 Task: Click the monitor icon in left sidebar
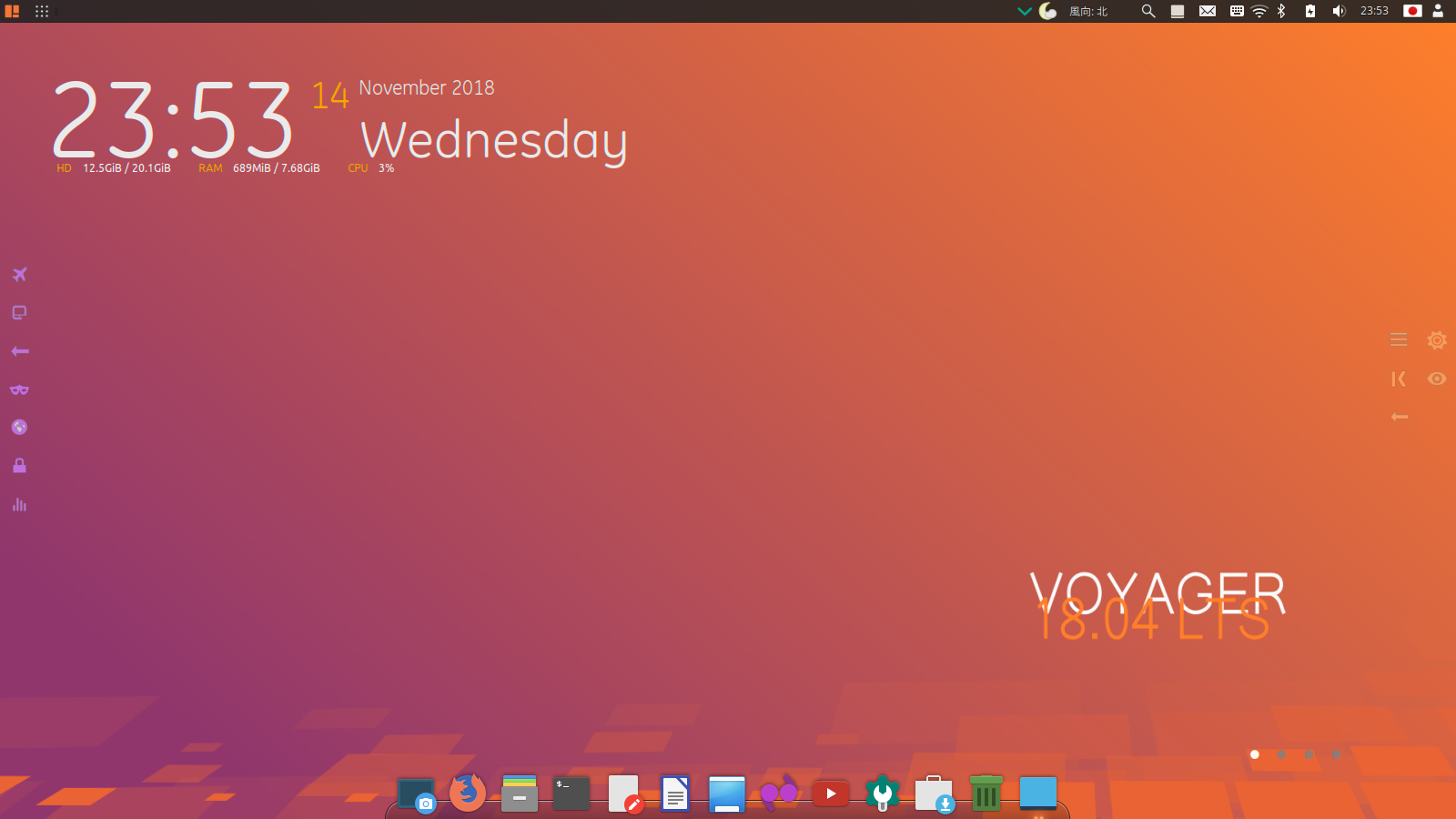[x=19, y=313]
